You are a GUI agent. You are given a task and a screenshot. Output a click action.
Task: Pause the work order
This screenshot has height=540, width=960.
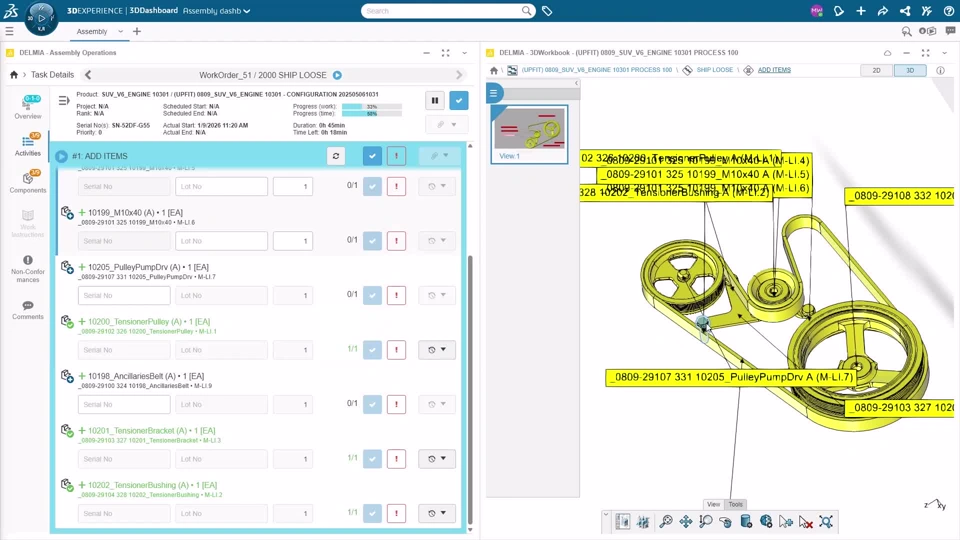click(435, 100)
